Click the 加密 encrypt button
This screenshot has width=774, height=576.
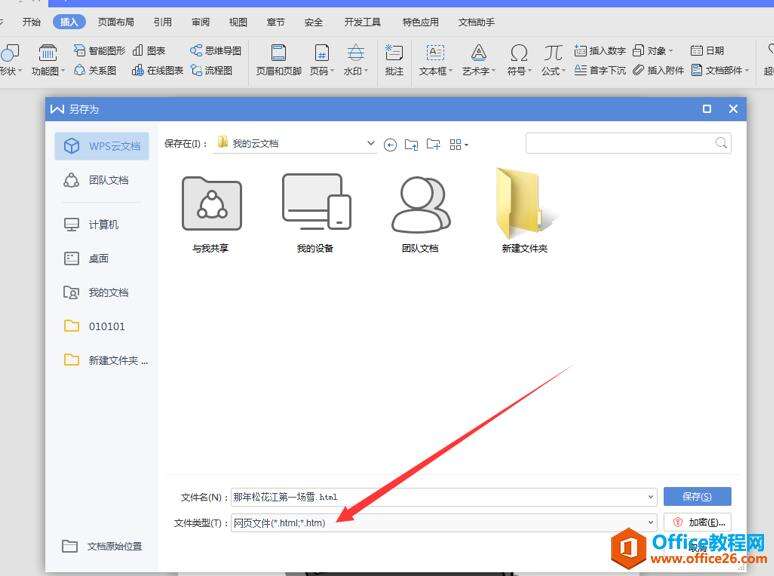697,522
